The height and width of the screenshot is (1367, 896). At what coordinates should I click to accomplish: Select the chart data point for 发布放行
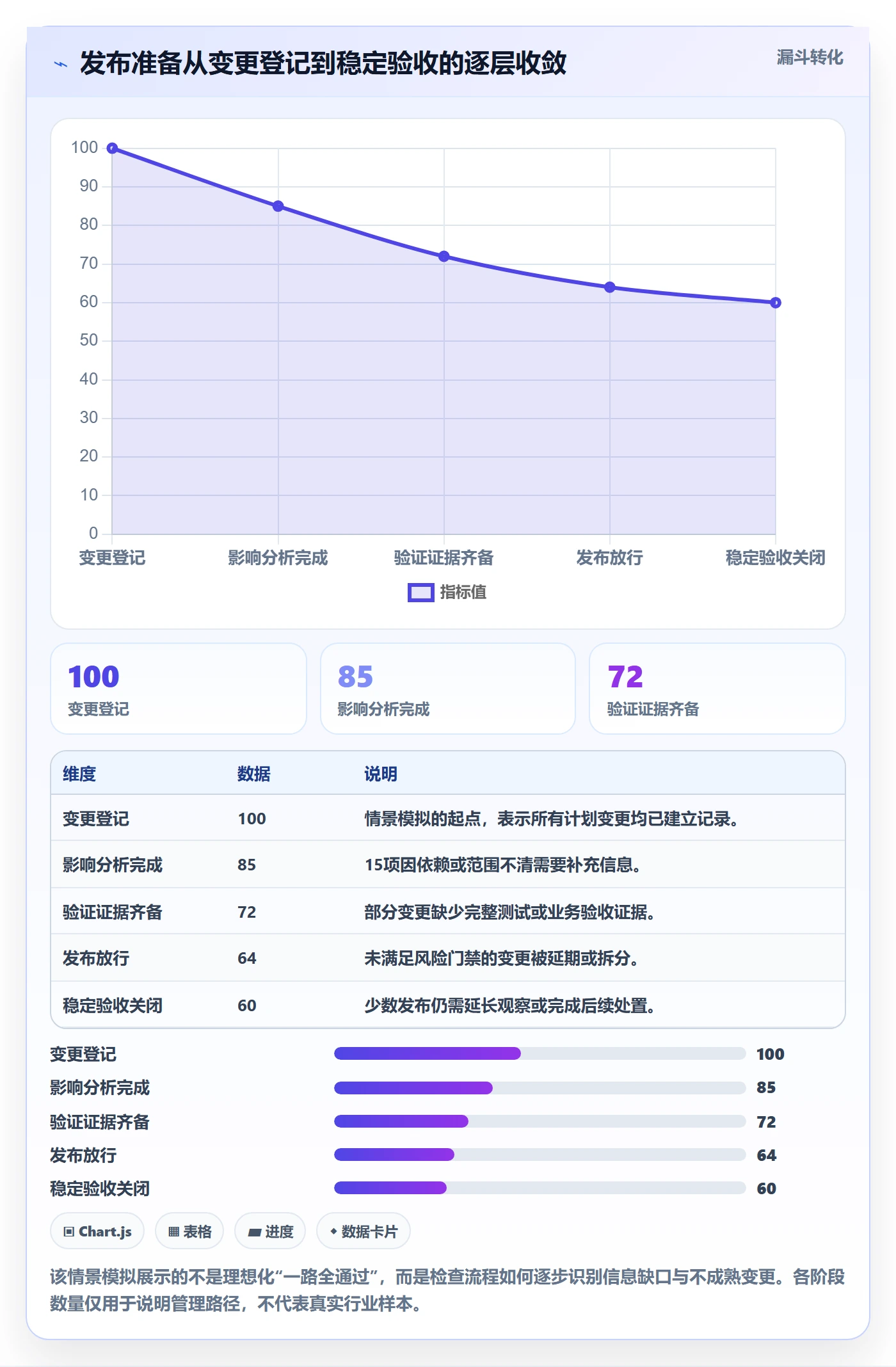tap(610, 287)
